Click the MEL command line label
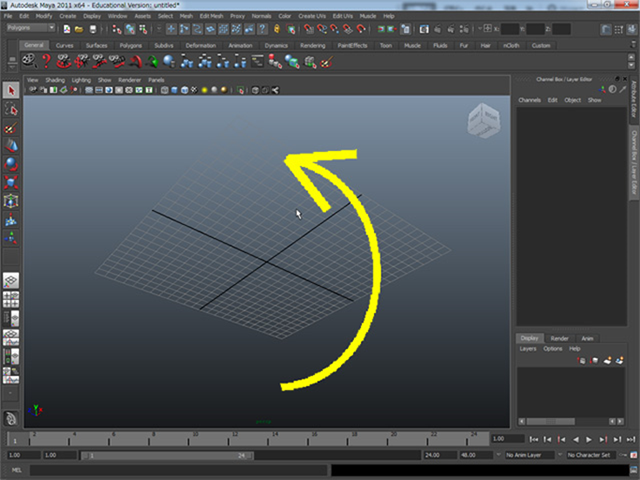This screenshot has width=640, height=480. [x=16, y=470]
